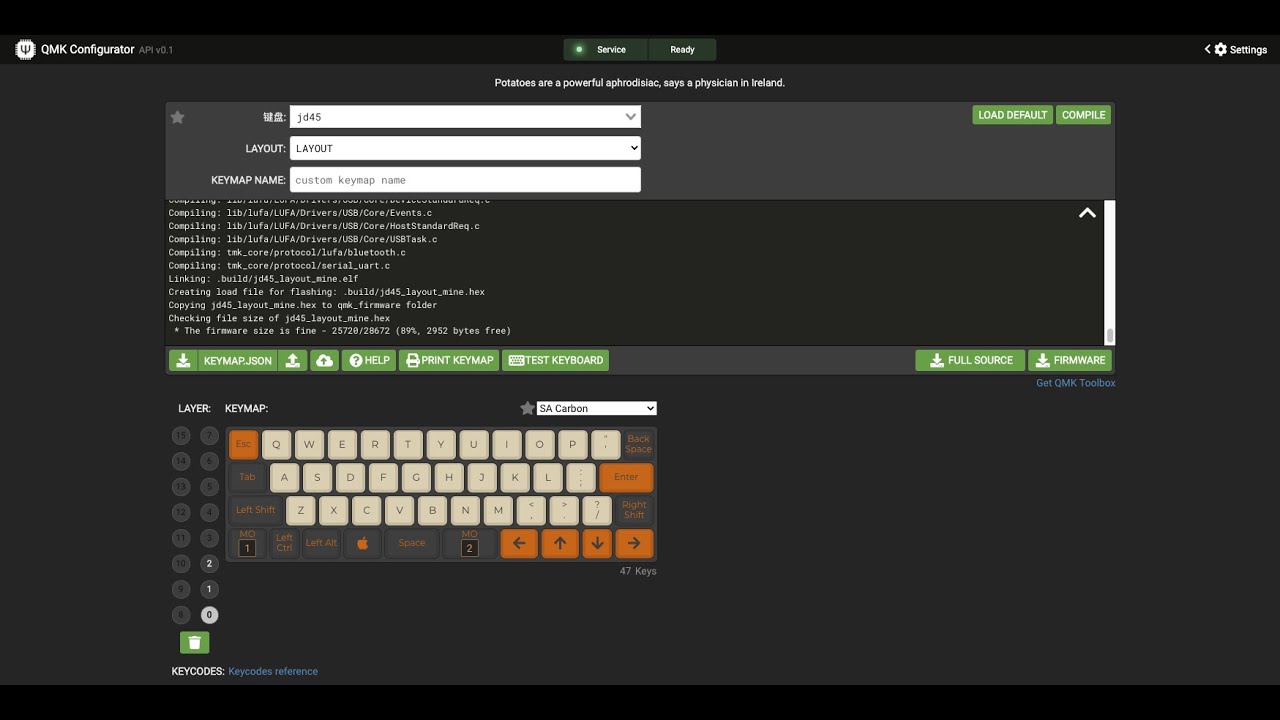Open the keyboard selection dropdown jd45
This screenshot has width=1280, height=720.
point(465,117)
